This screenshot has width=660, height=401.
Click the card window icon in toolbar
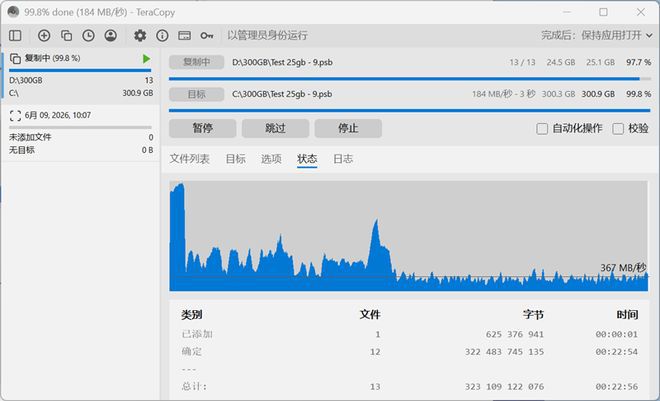[184, 35]
